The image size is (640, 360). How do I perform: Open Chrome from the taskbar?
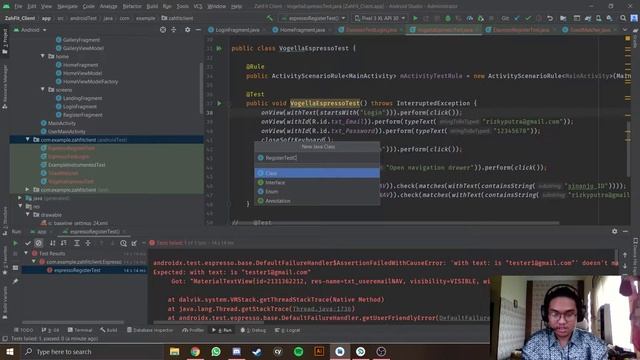[x=195, y=351]
